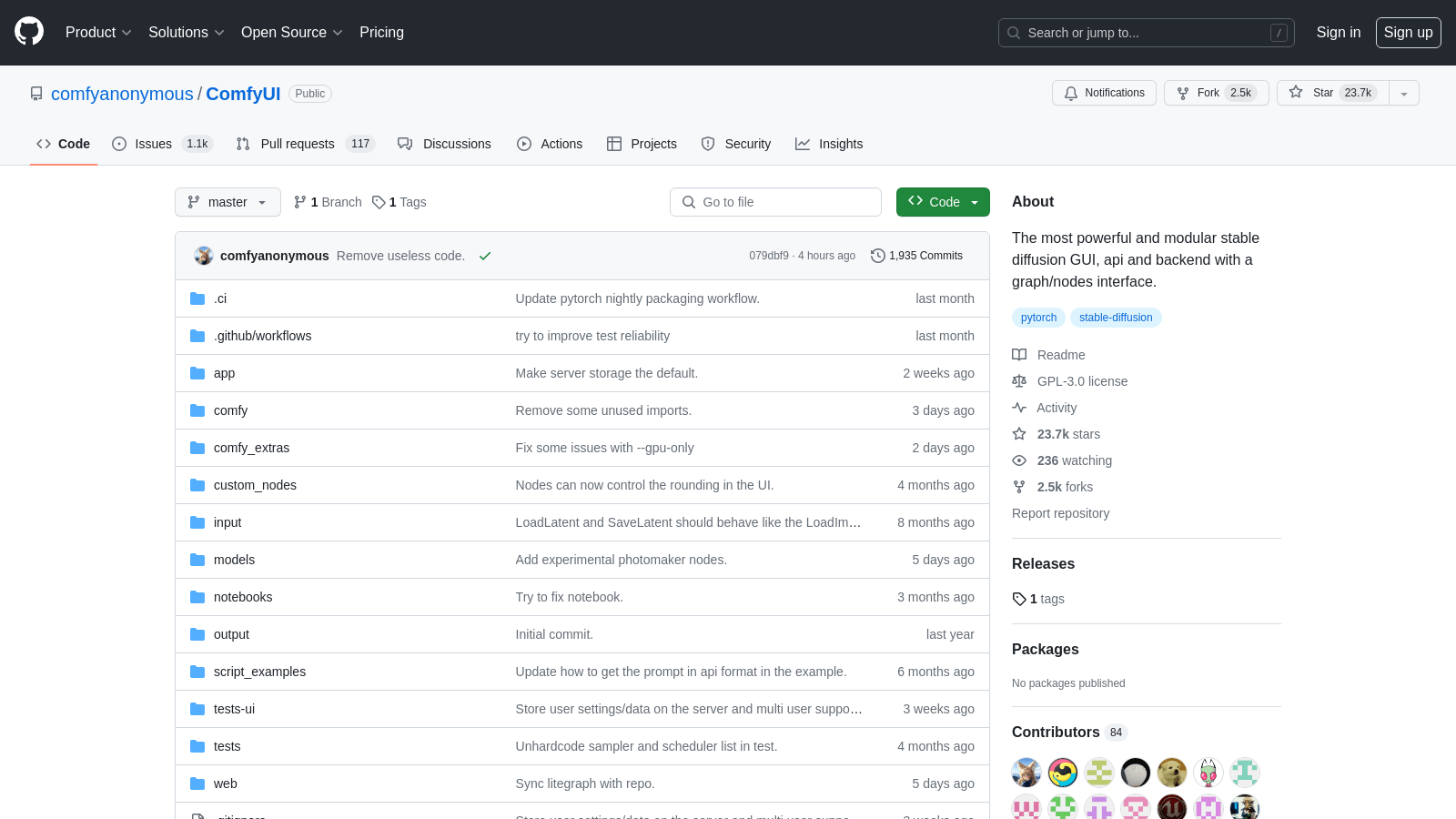Open the pytorch topic tag
This screenshot has width=1456, height=819.
(x=1038, y=318)
